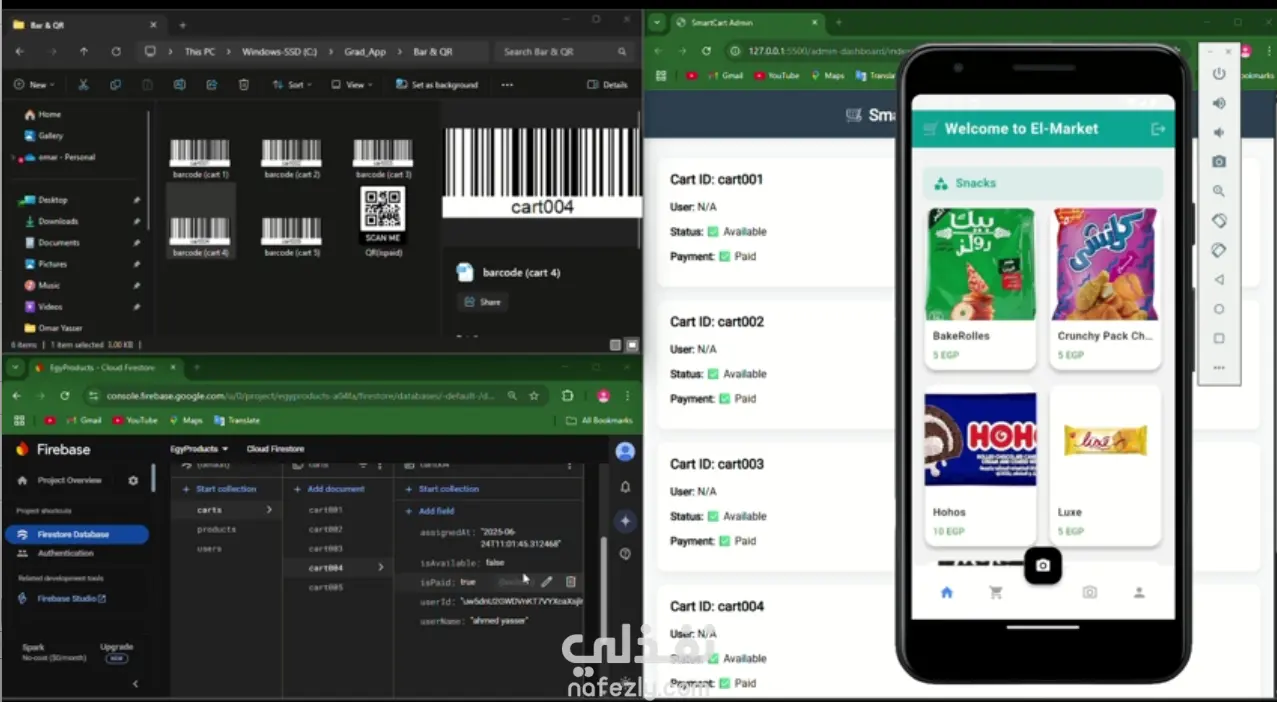Click Rename icon in File Explorer toolbar
The height and width of the screenshot is (702, 1277).
(x=179, y=85)
